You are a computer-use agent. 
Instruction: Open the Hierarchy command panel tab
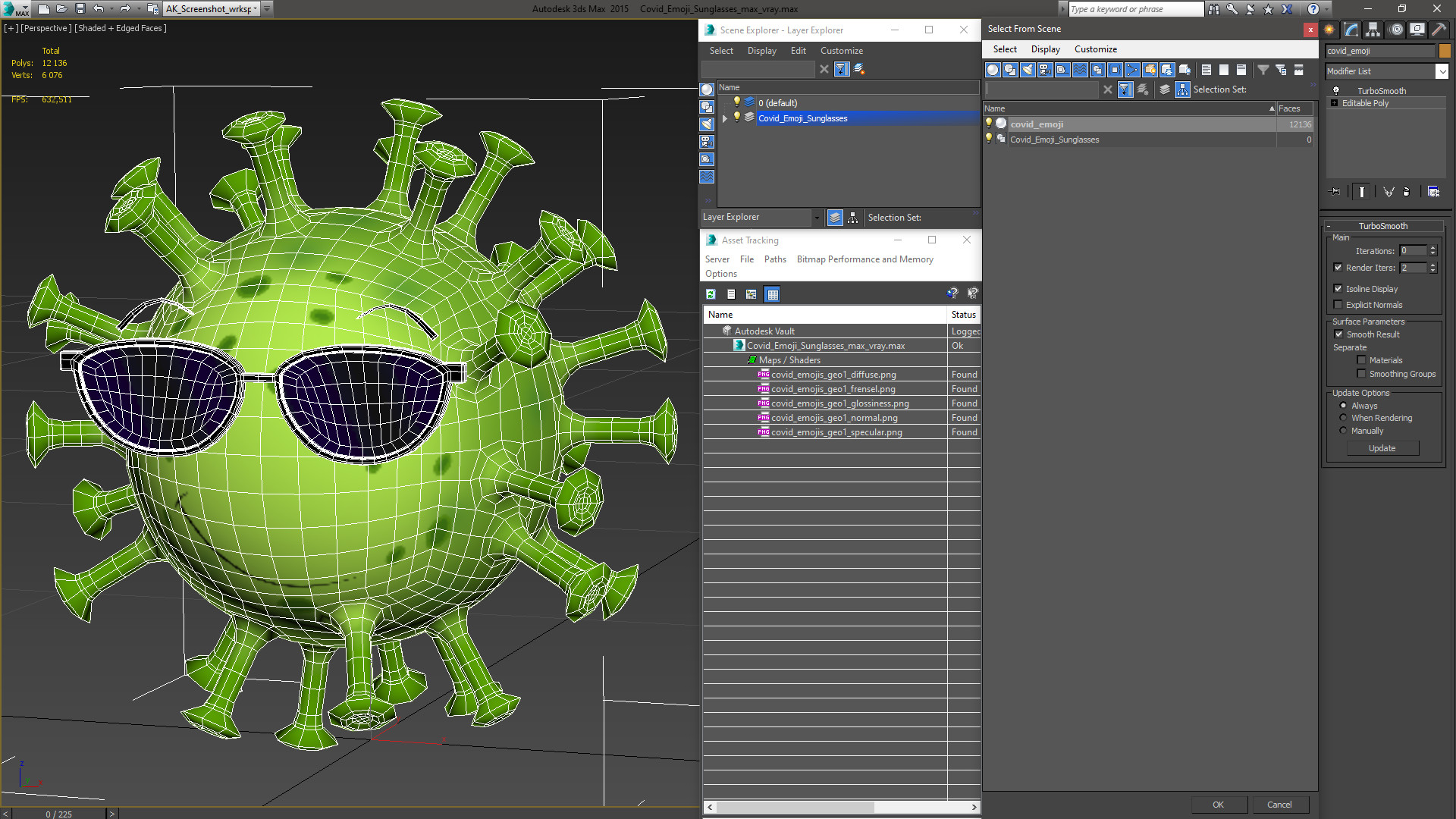1373,30
